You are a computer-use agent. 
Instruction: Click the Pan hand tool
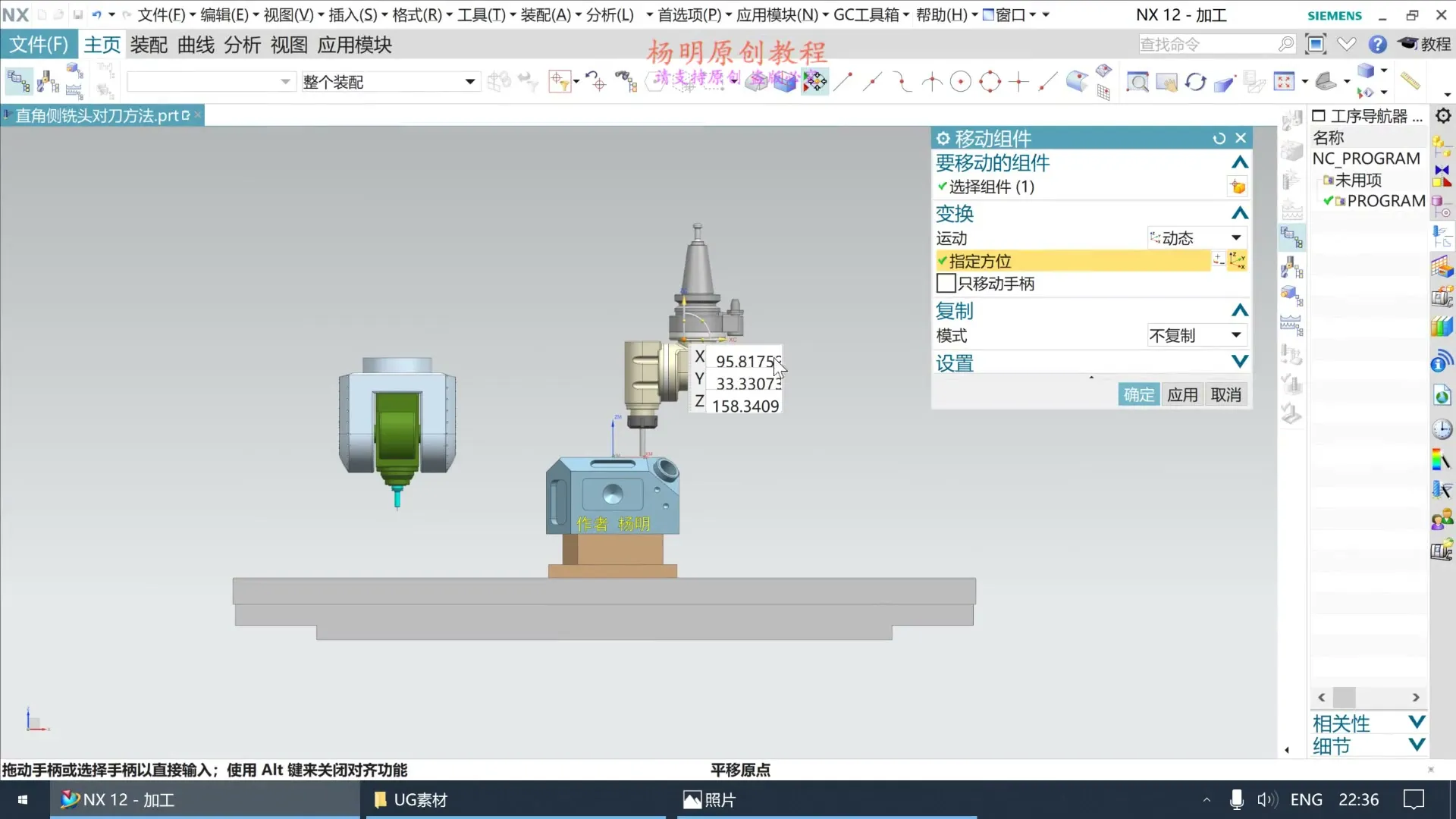(1166, 82)
